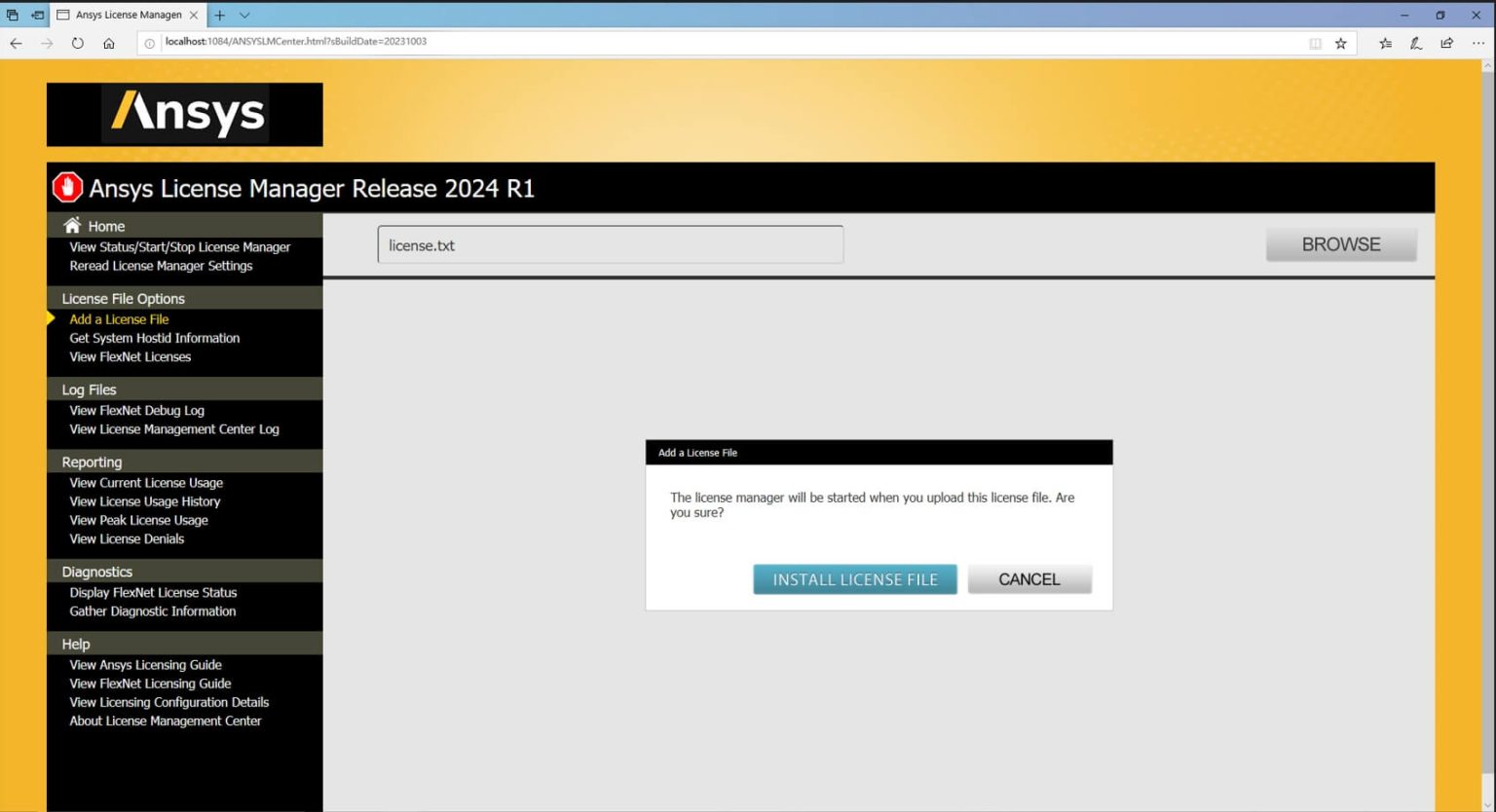Open View FlexNet Licensing Guide
Image resolution: width=1496 pixels, height=812 pixels.
(150, 683)
